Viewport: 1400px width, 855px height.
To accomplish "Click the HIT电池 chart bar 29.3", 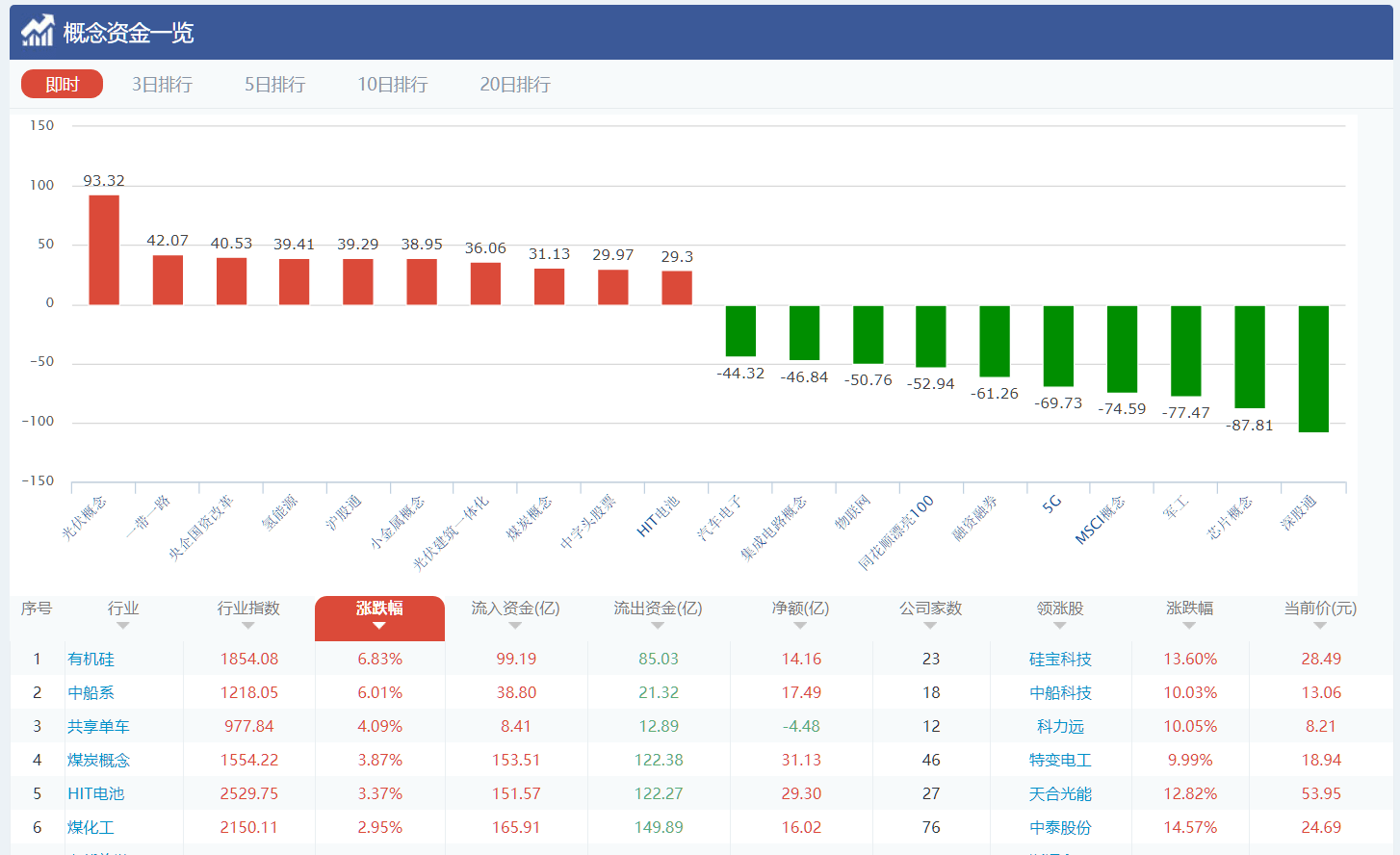I will click(677, 288).
